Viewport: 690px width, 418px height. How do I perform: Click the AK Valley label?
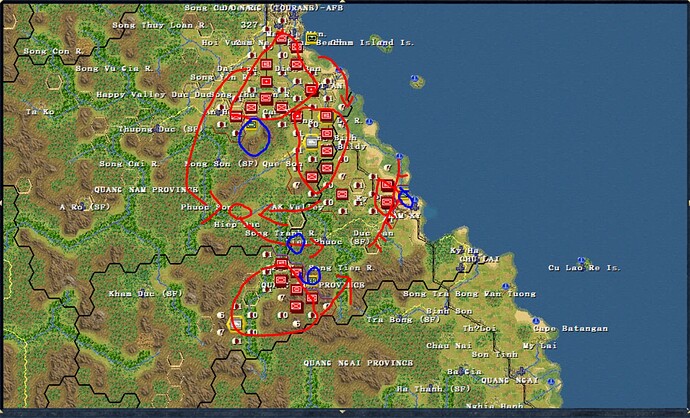pyautogui.click(x=297, y=207)
